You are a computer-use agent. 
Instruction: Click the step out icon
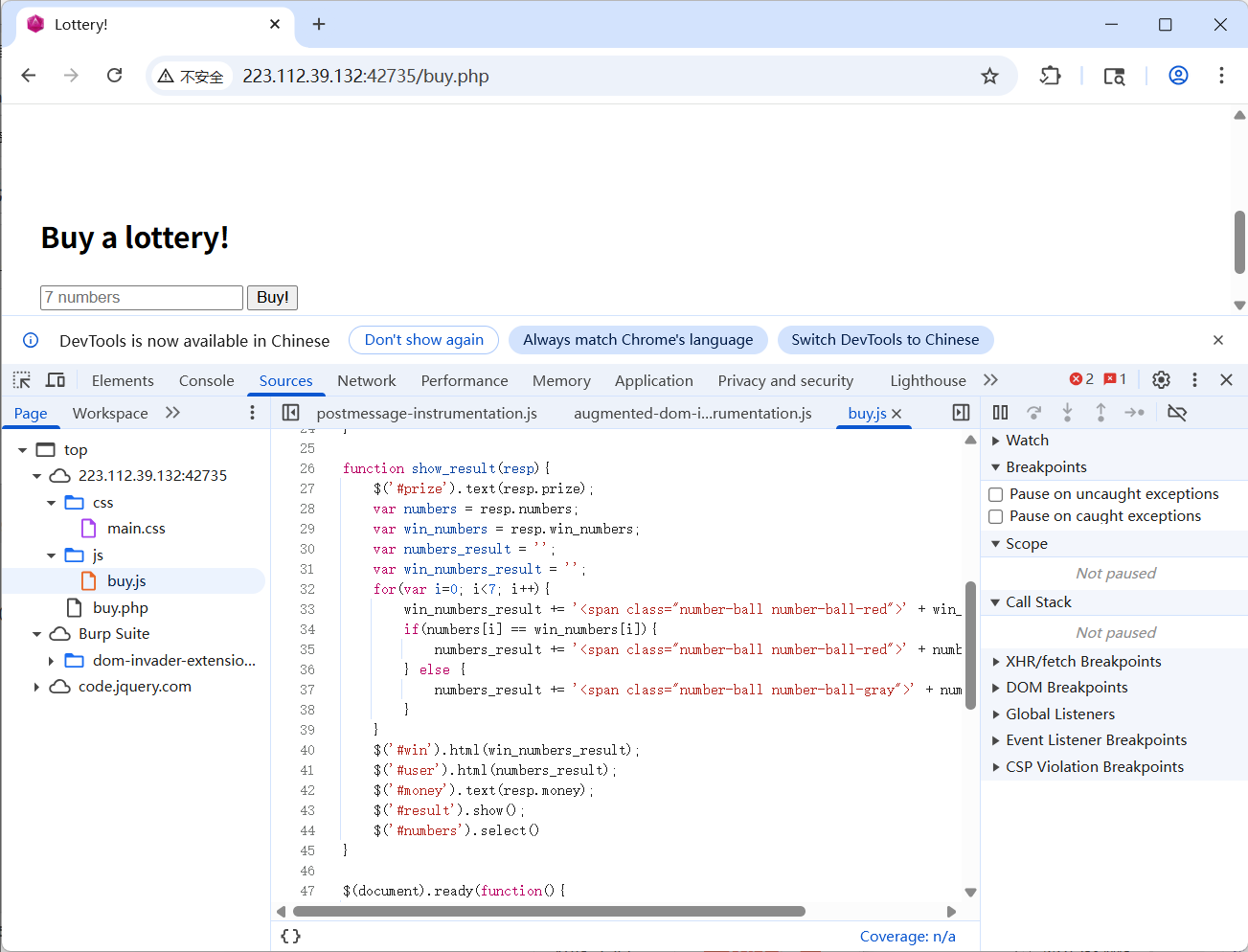tap(1101, 413)
